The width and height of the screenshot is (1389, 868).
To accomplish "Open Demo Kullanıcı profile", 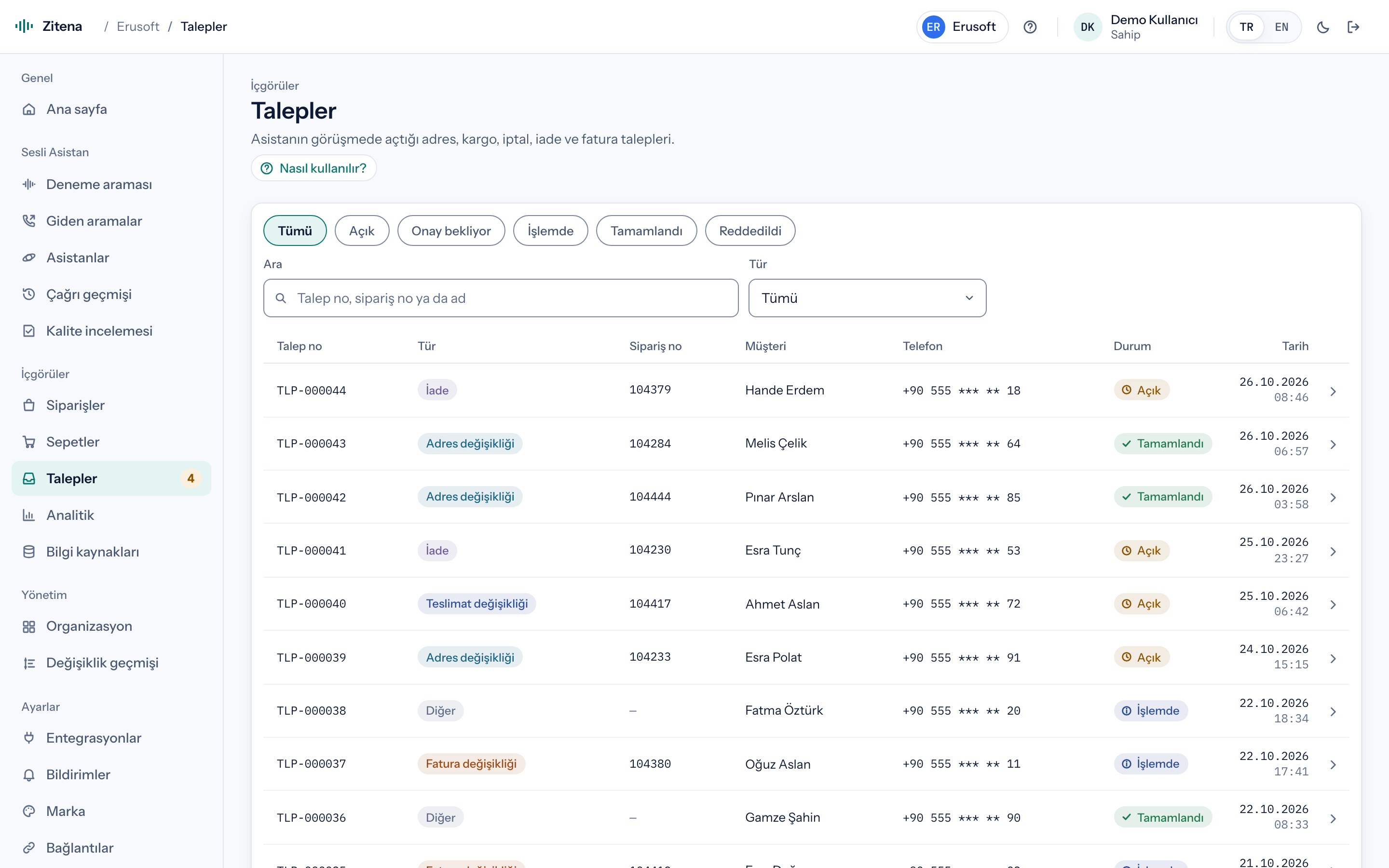I will 1136,27.
